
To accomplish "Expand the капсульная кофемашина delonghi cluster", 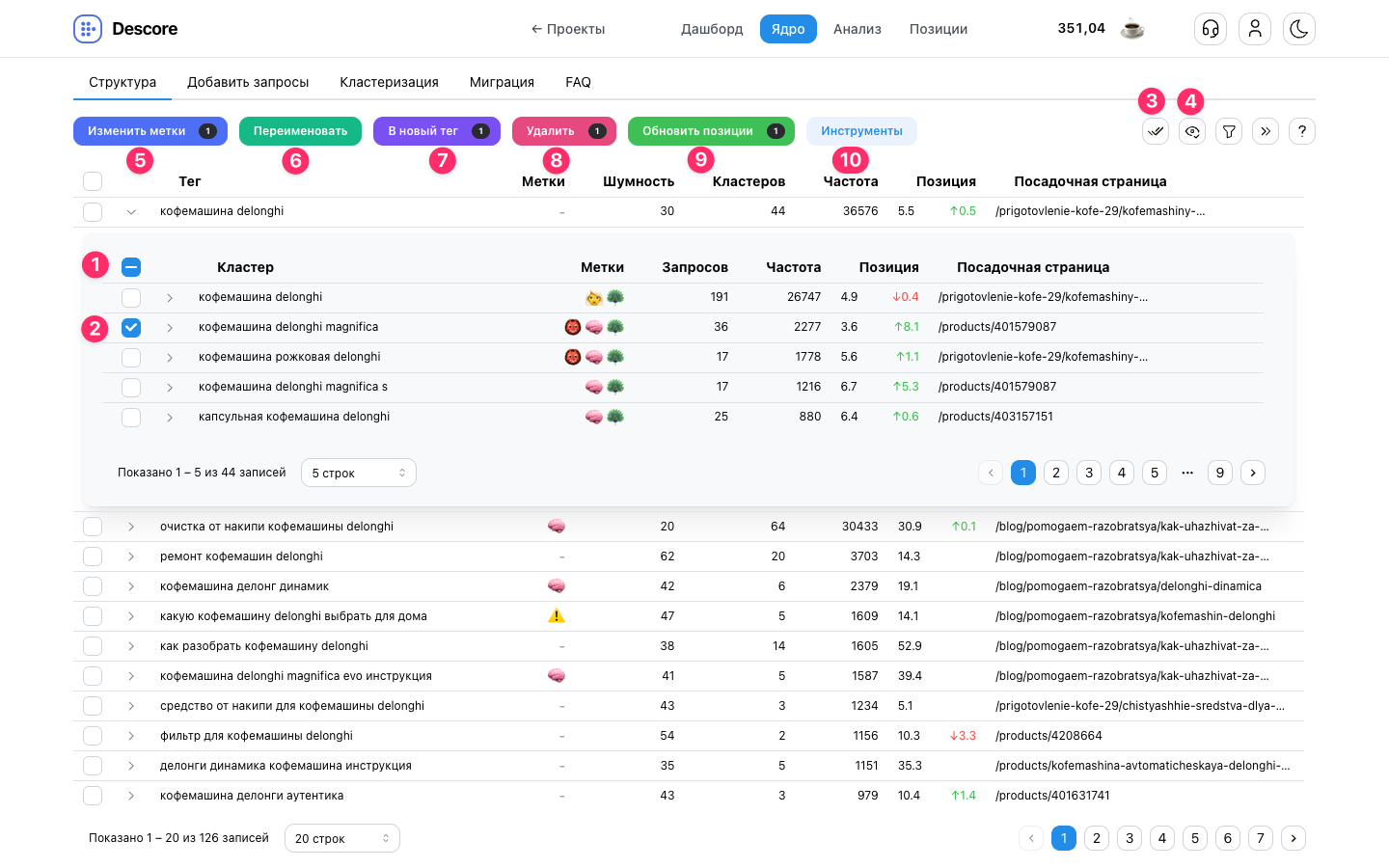I will (170, 418).
